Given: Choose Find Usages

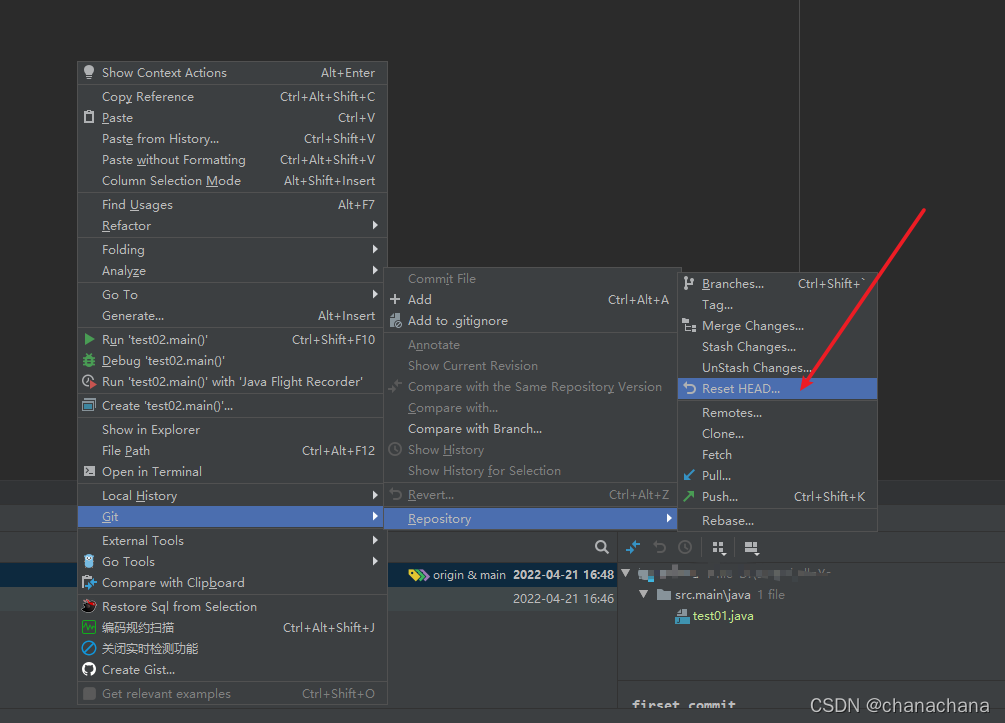Looking at the screenshot, I should tap(232, 204).
